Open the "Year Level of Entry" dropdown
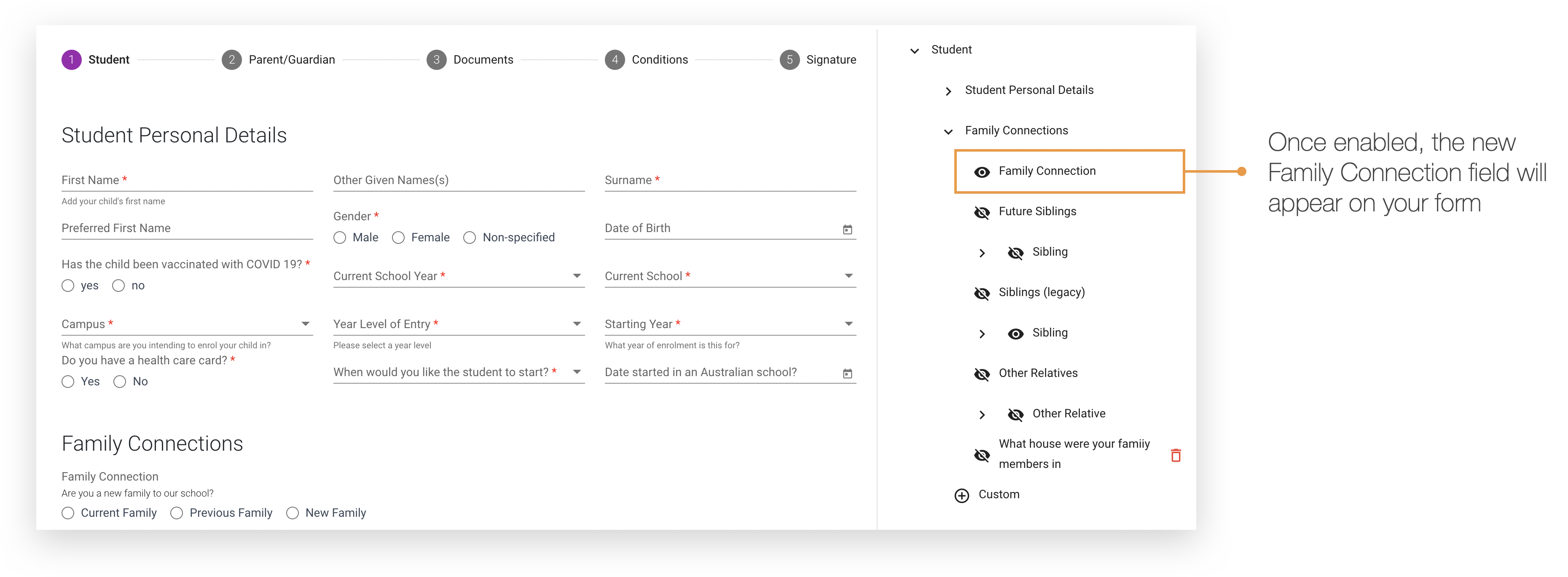This screenshot has height=577, width=1568. tap(577, 323)
